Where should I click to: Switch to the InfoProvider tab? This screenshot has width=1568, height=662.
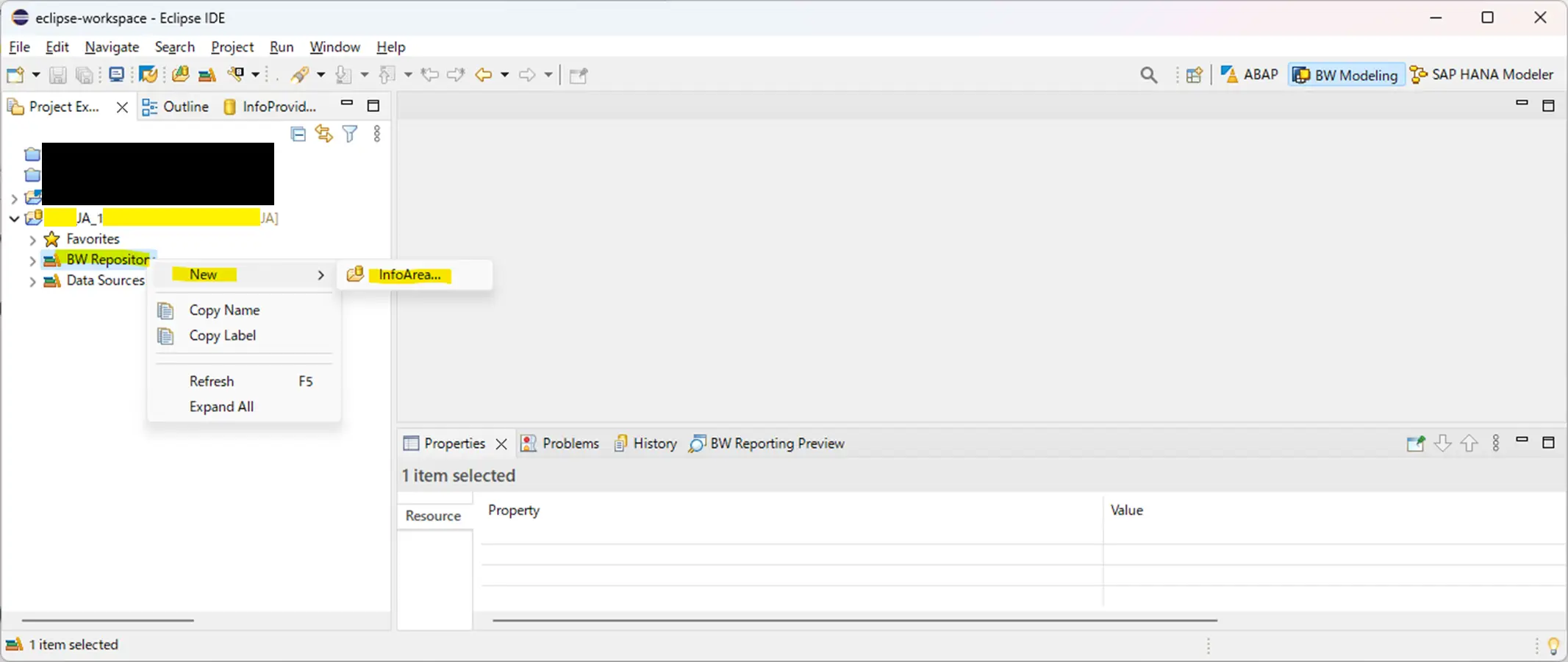point(271,107)
